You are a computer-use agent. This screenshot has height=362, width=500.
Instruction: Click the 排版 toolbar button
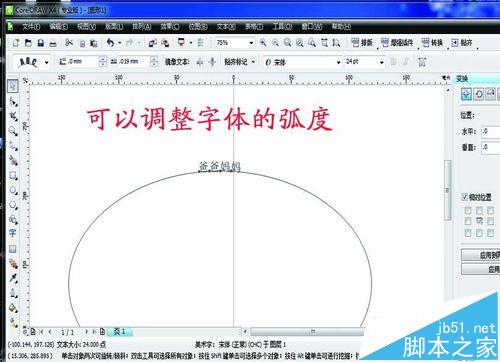pyautogui.click(x=362, y=43)
